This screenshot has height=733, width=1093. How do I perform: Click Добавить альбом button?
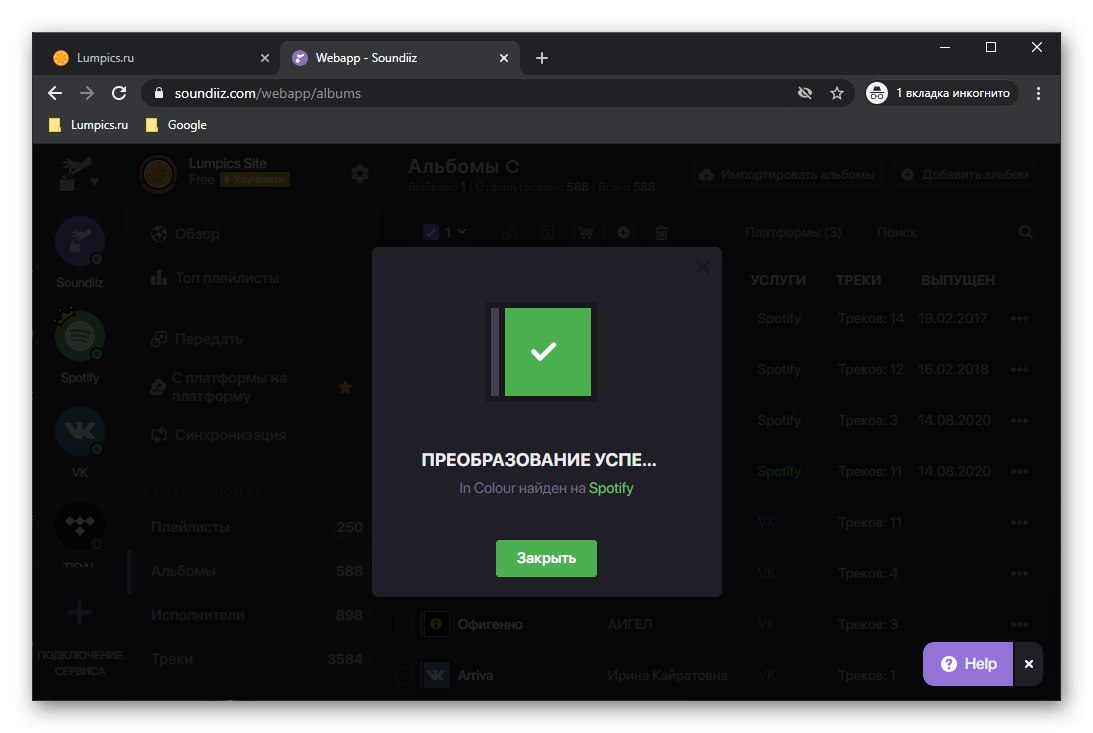(966, 174)
